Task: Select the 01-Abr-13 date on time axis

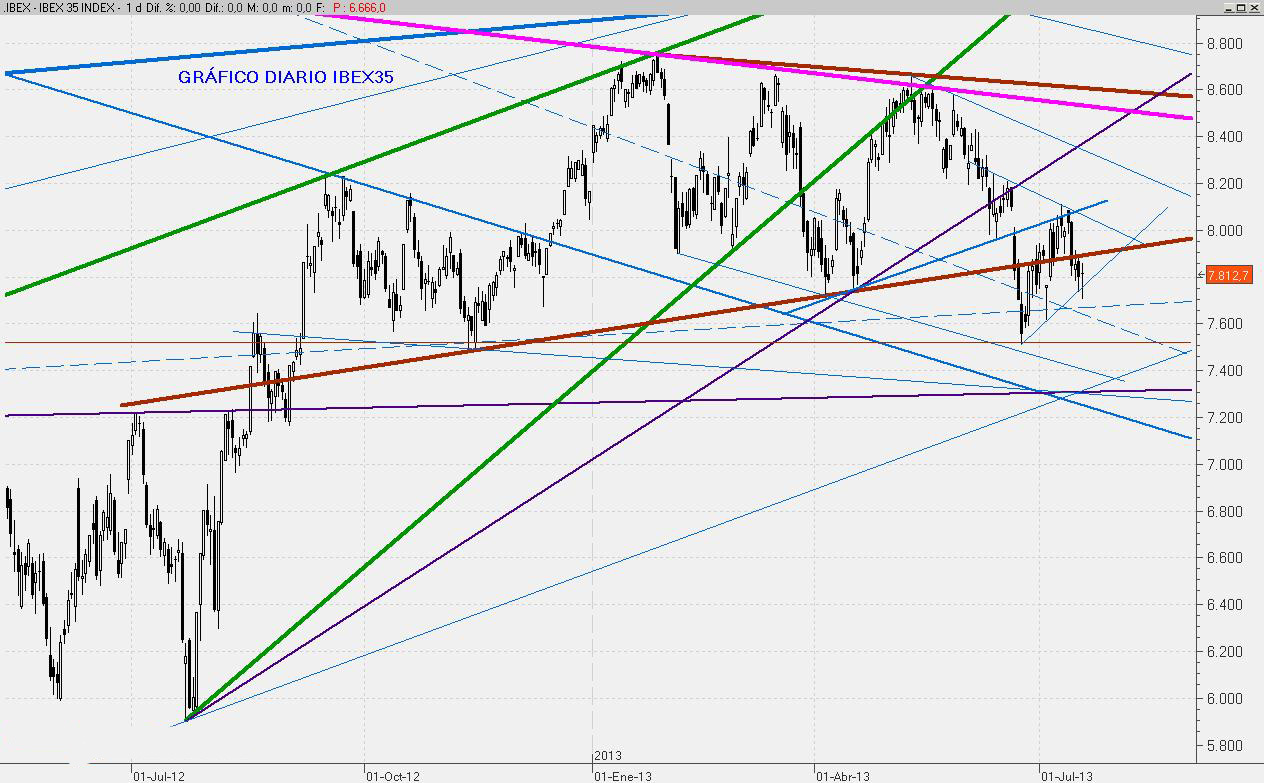Action: pos(844,775)
